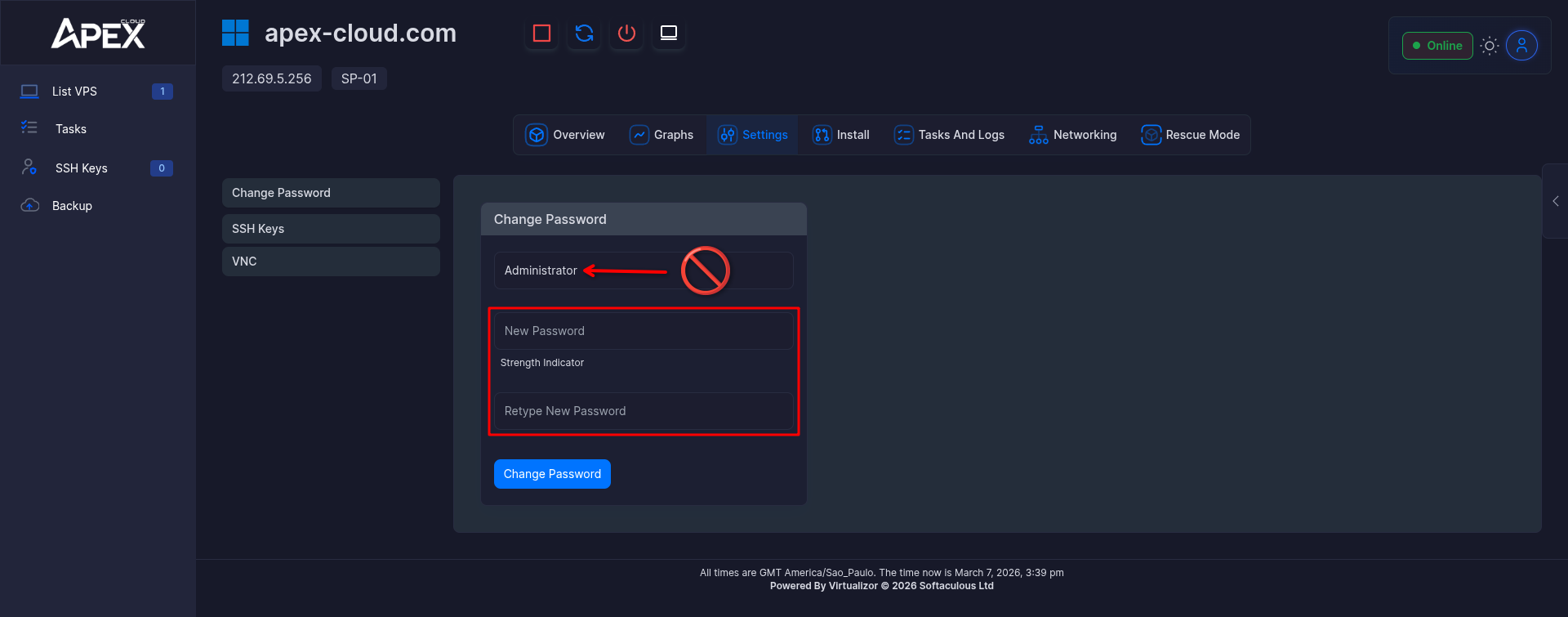
Task: Click the Restart VPS icon
Action: pyautogui.click(x=584, y=34)
